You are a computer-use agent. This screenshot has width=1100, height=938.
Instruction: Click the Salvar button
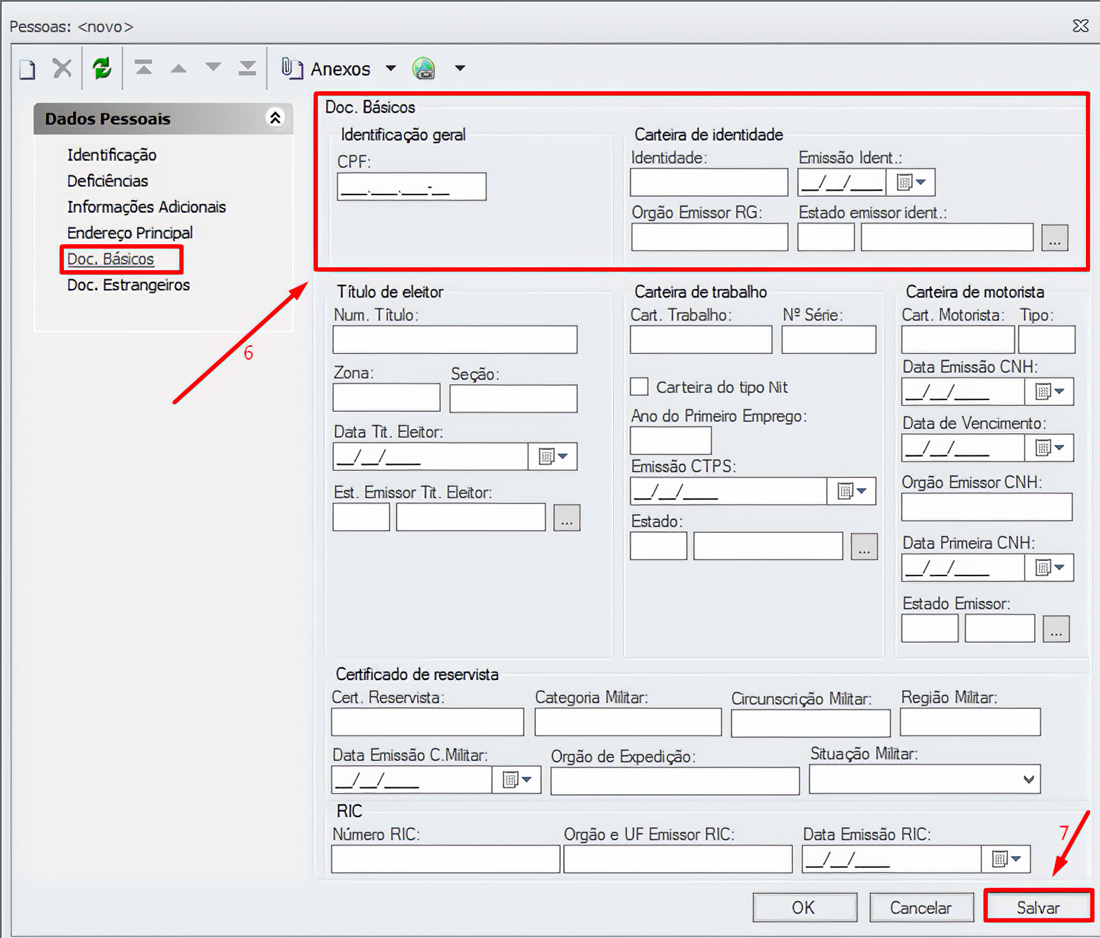pos(1038,907)
